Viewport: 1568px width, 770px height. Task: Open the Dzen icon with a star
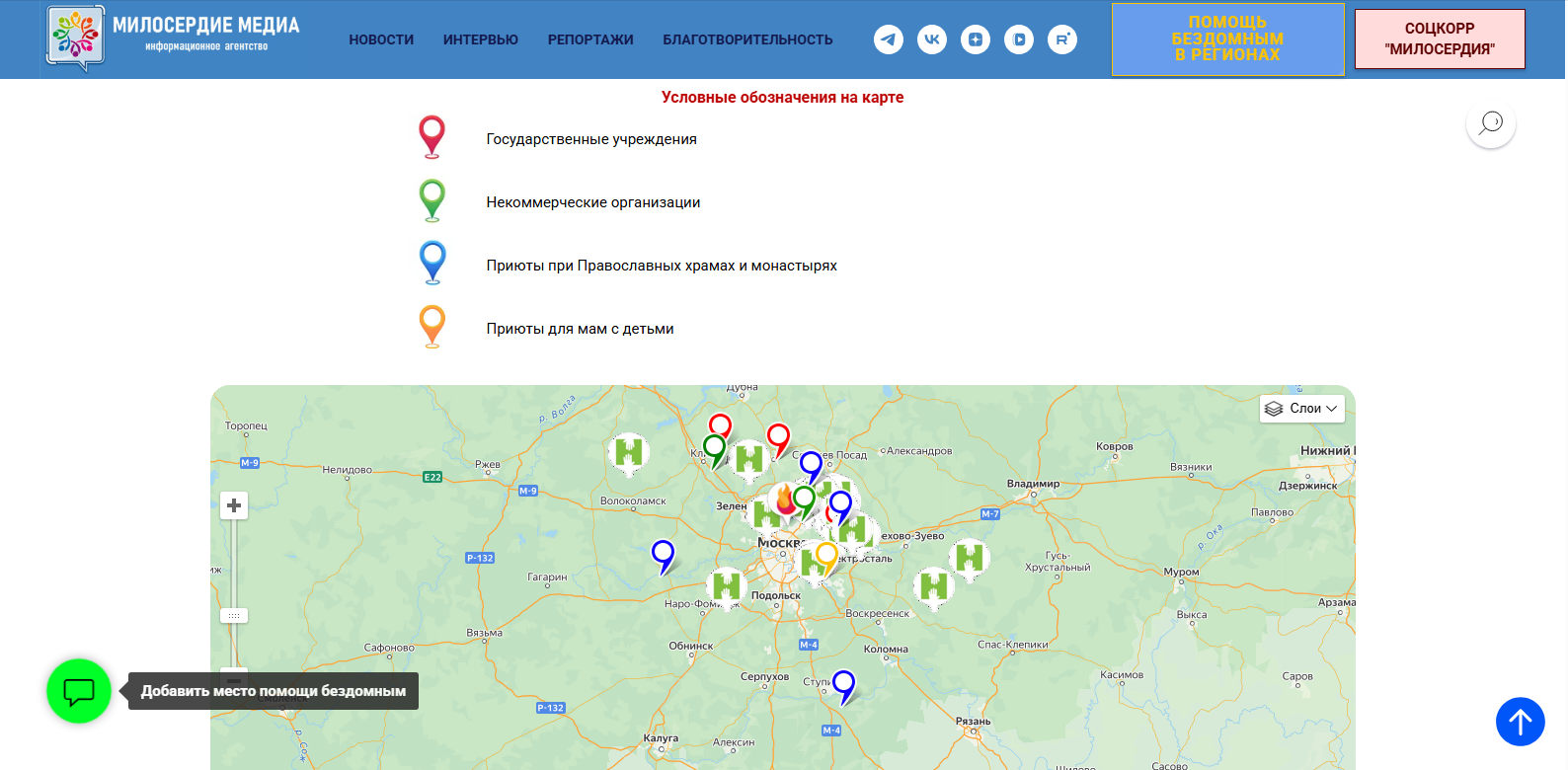pos(976,39)
